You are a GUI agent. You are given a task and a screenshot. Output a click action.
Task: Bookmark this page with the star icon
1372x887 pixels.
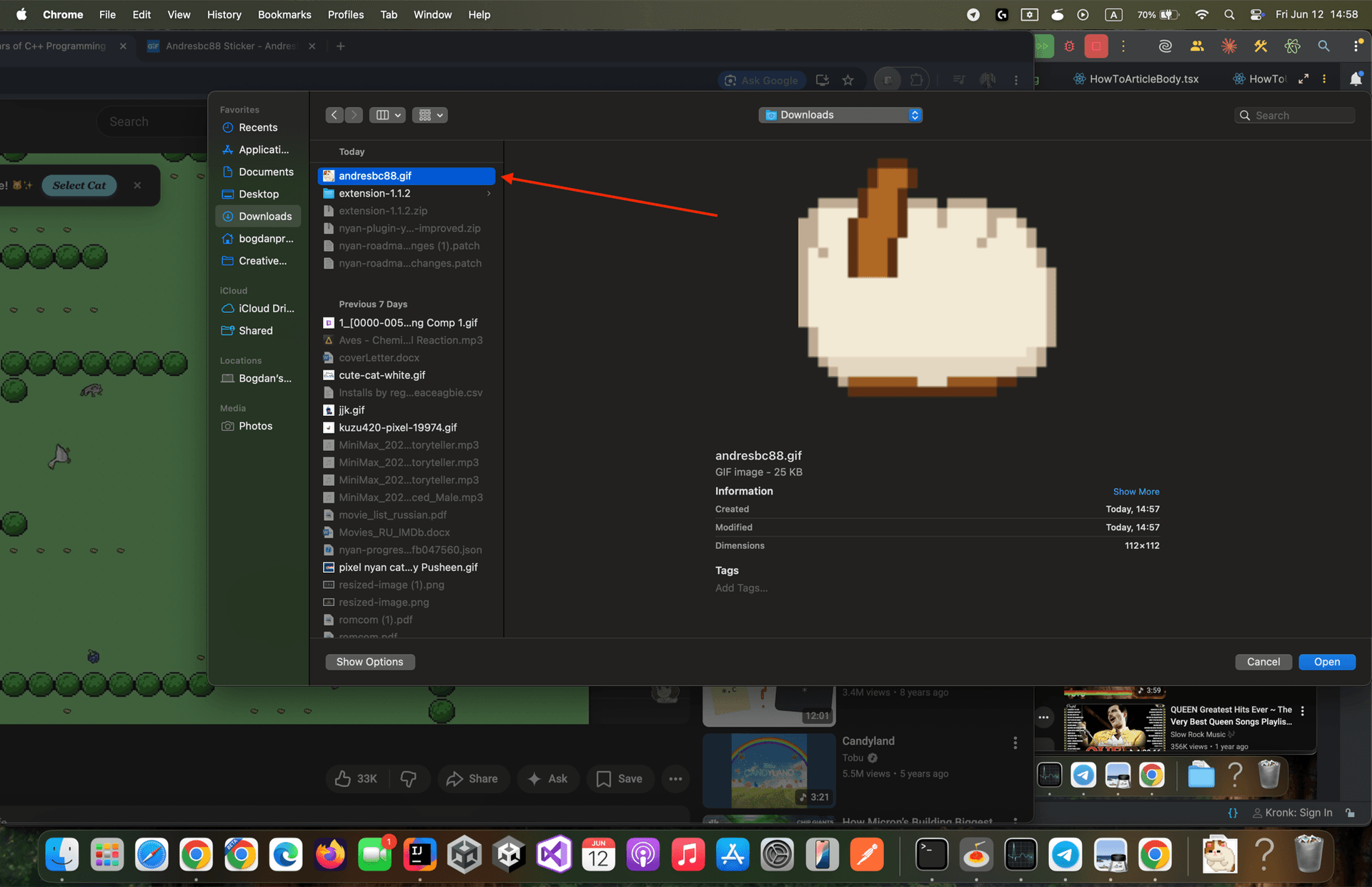click(848, 80)
